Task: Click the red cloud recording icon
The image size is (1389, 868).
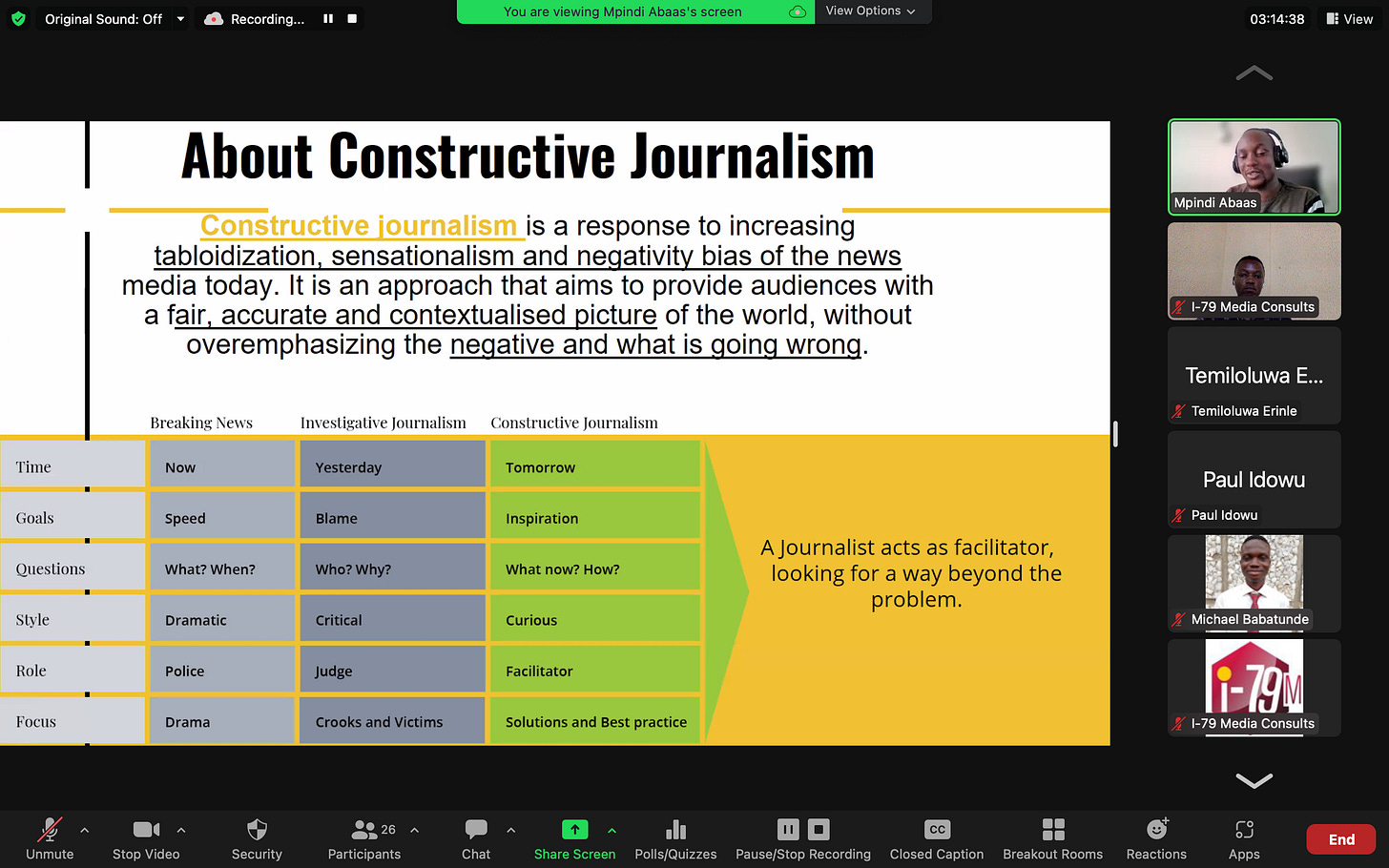Action: [x=214, y=18]
